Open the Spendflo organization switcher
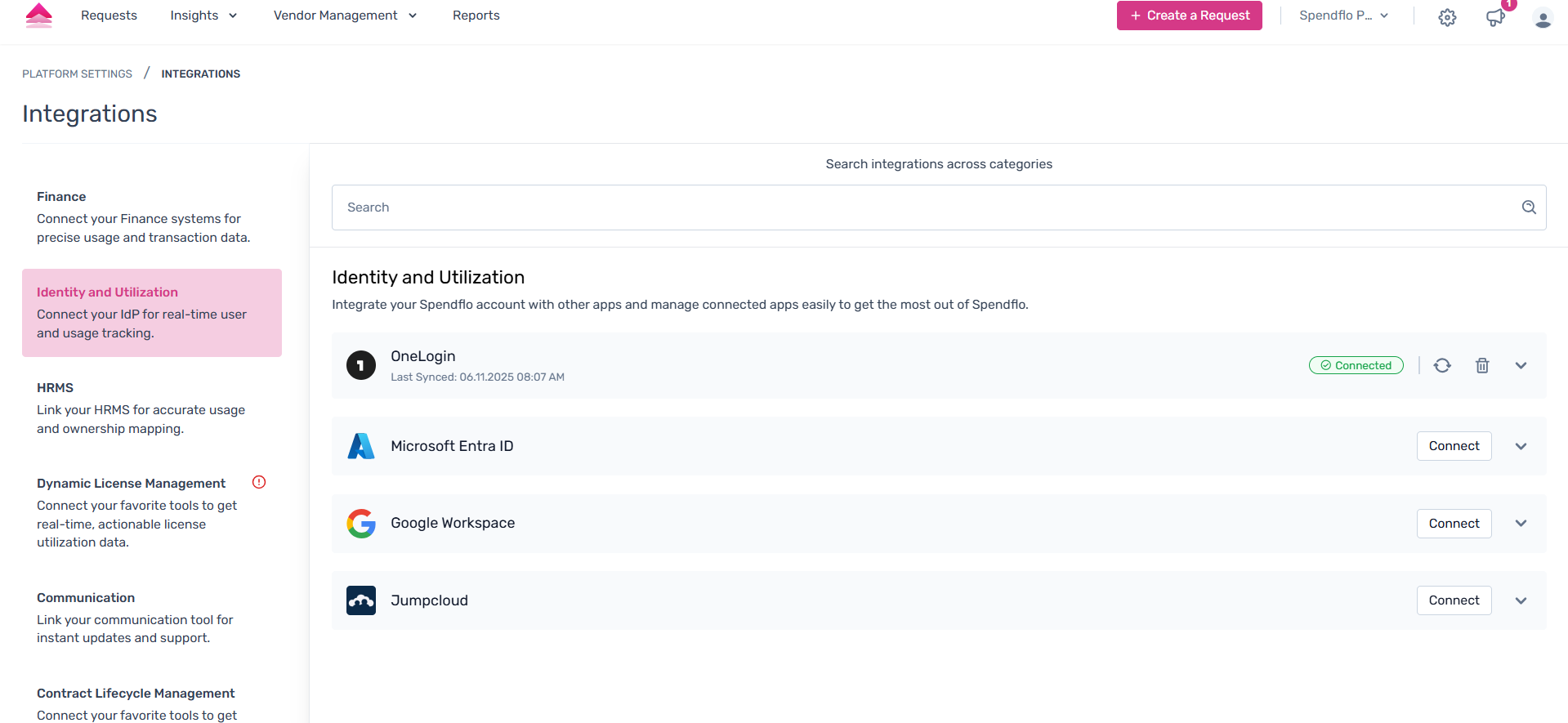 coord(1343,16)
